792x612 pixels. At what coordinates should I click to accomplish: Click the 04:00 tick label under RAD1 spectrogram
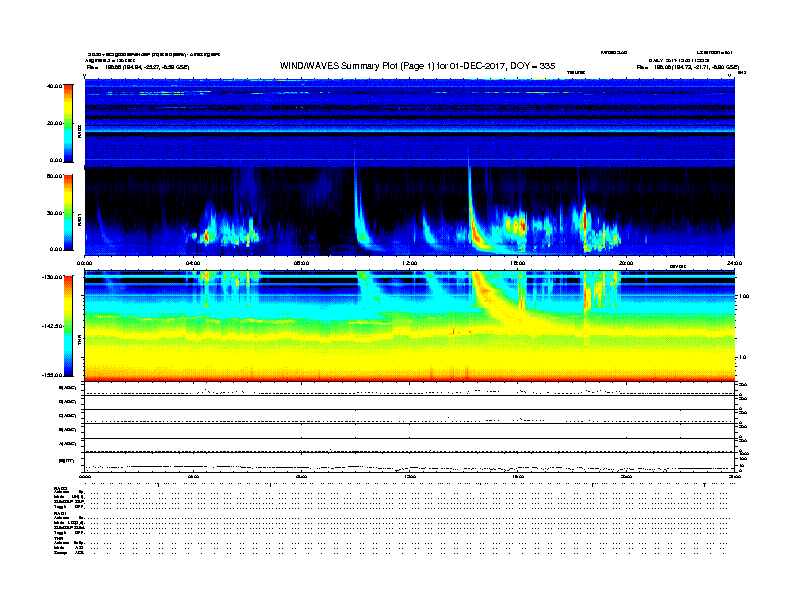point(193,263)
